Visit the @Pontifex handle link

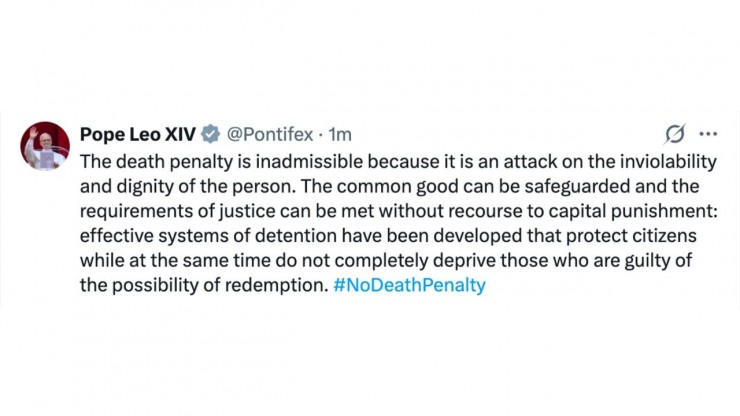pos(270,135)
